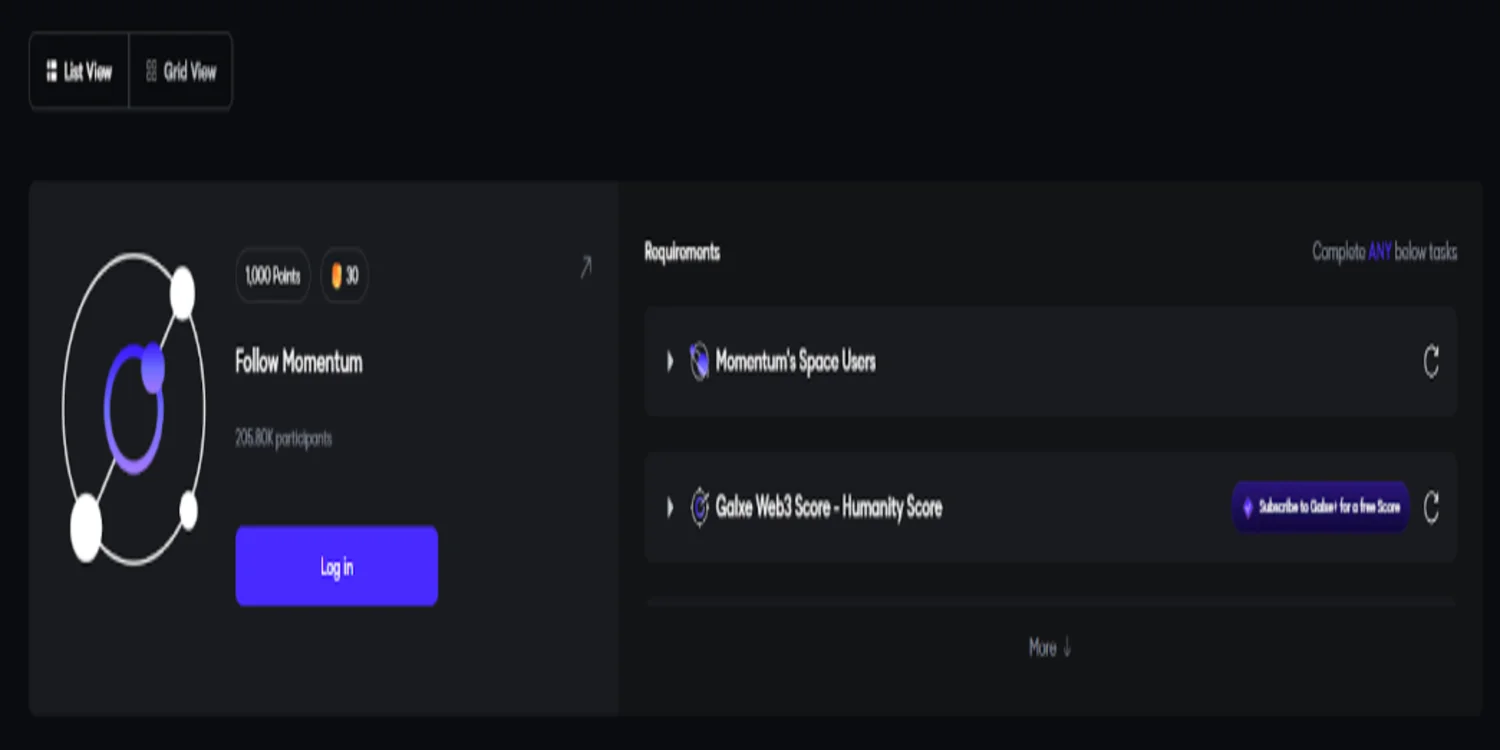Click the orange gem 30 reward badge
This screenshot has height=750, width=1500.
pyautogui.click(x=344, y=275)
